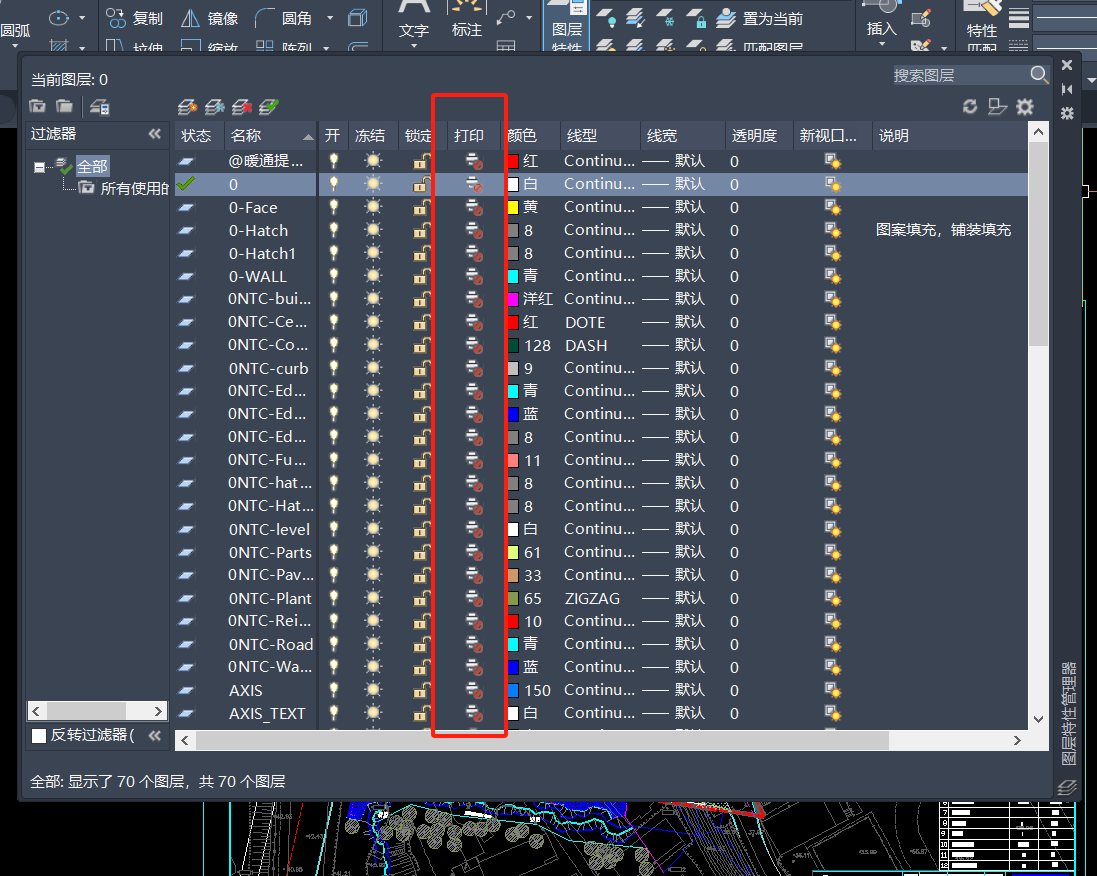1097x876 pixels.
Task: Click the New Layer icon in toolbar
Action: [187, 106]
